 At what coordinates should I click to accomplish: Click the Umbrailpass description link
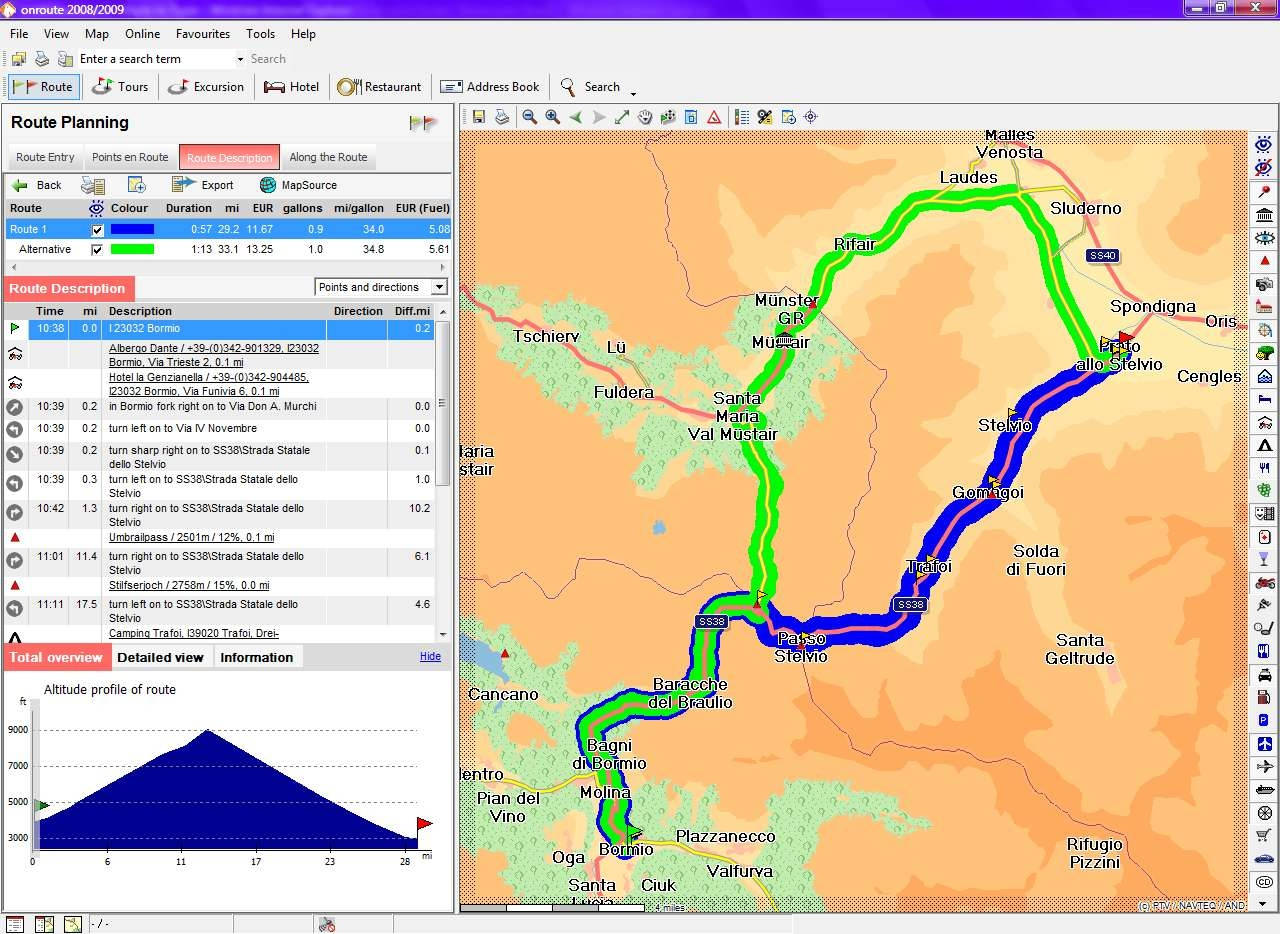pyautogui.click(x=192, y=537)
